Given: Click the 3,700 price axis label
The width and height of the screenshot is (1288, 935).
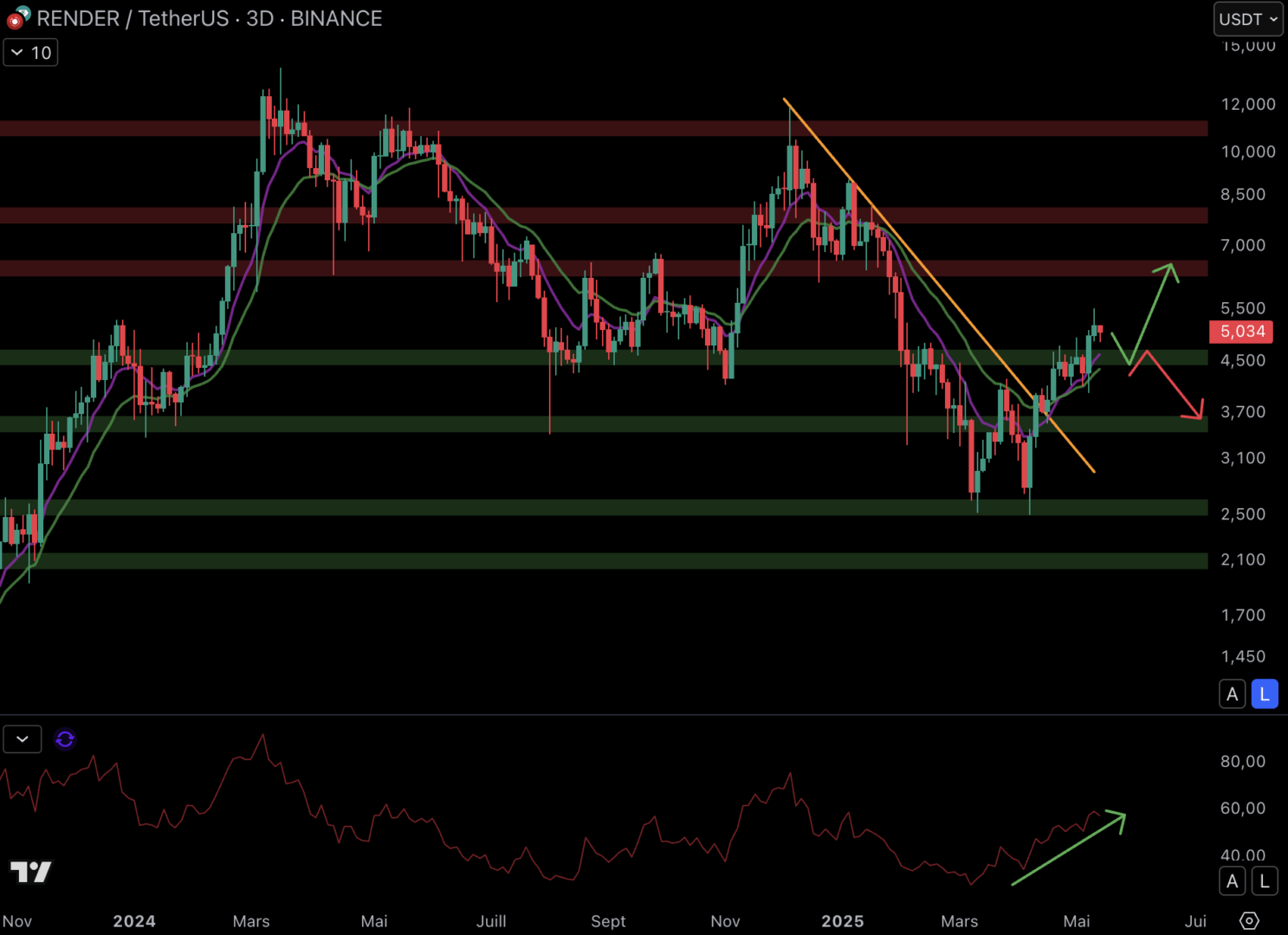Looking at the screenshot, I should tap(1243, 412).
